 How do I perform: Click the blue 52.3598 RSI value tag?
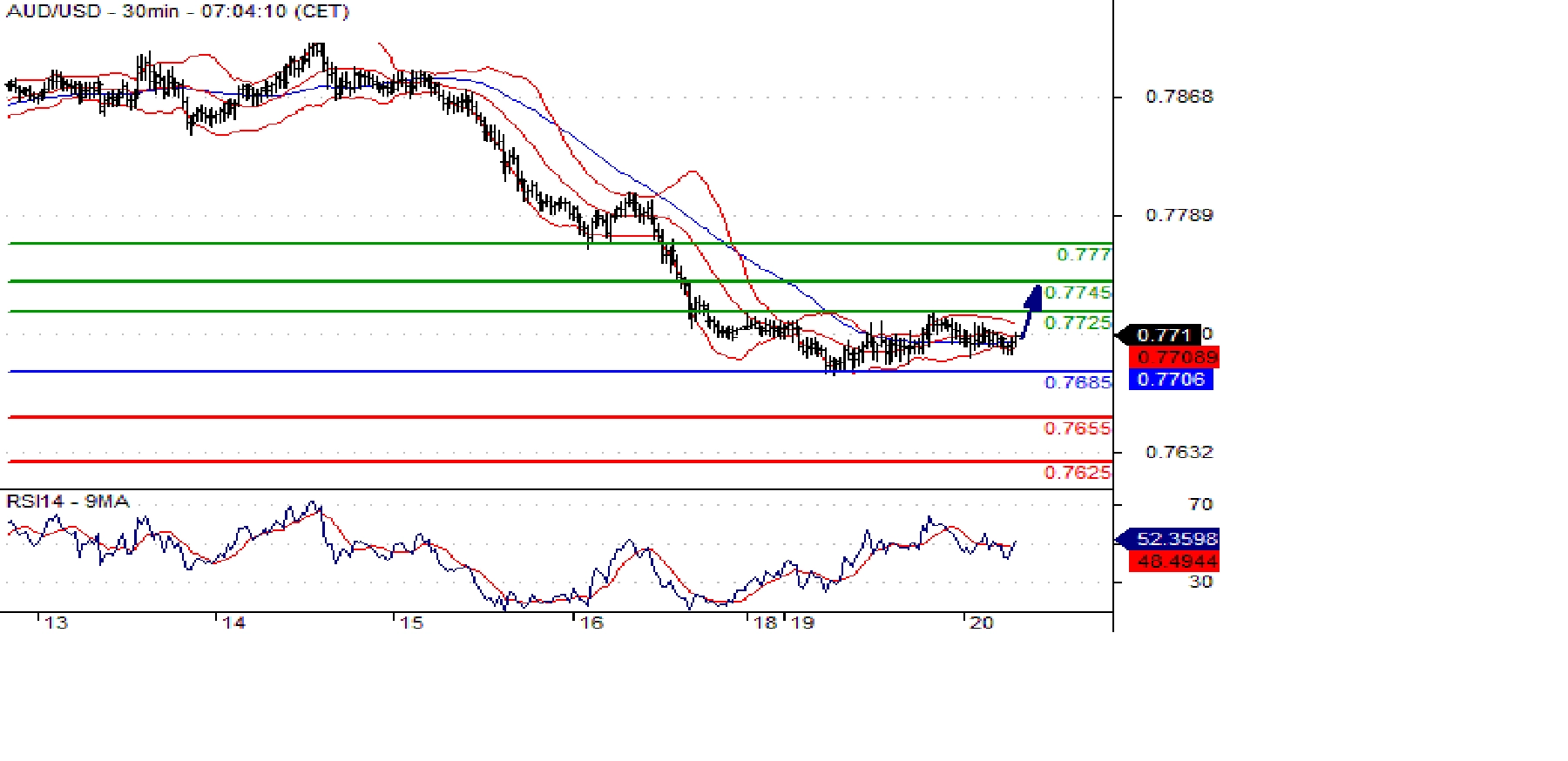click(x=1175, y=539)
